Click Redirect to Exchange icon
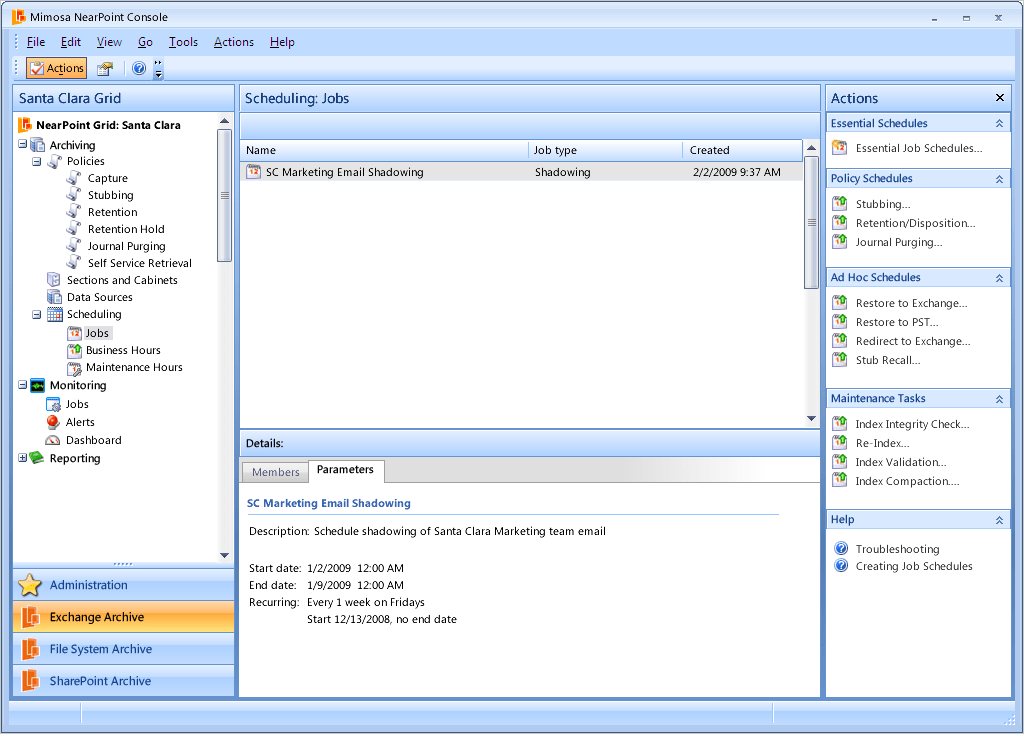The image size is (1024, 734). (840, 340)
